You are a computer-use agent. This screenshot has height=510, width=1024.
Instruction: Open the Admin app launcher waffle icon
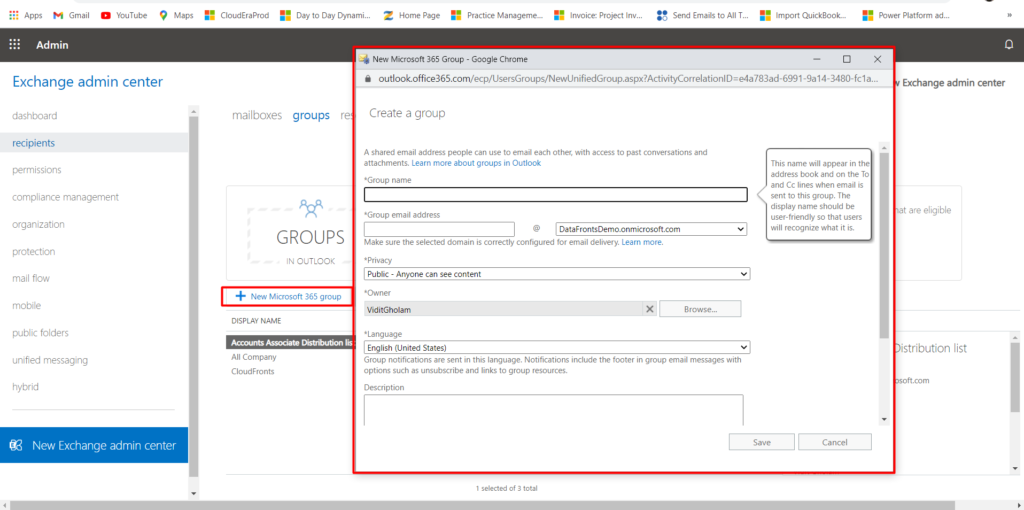[x=14, y=45]
